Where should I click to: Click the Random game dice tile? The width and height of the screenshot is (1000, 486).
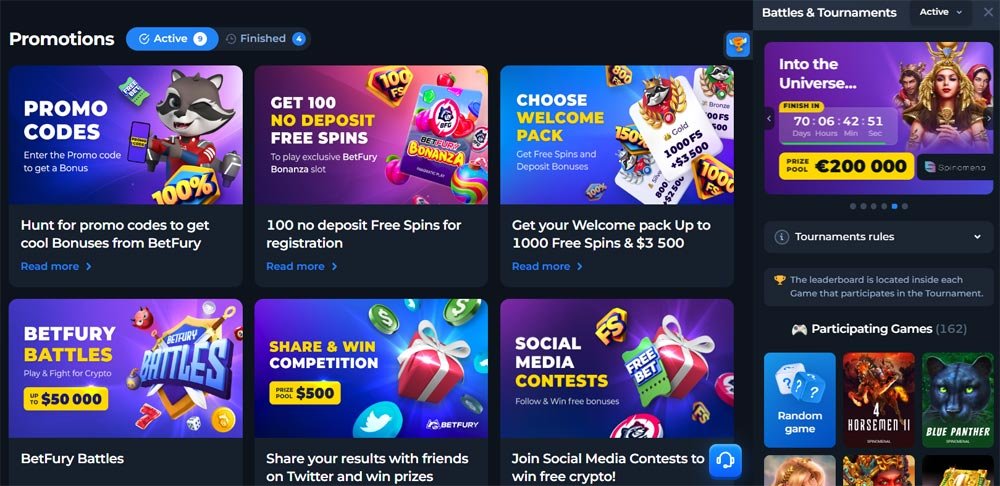(800, 400)
